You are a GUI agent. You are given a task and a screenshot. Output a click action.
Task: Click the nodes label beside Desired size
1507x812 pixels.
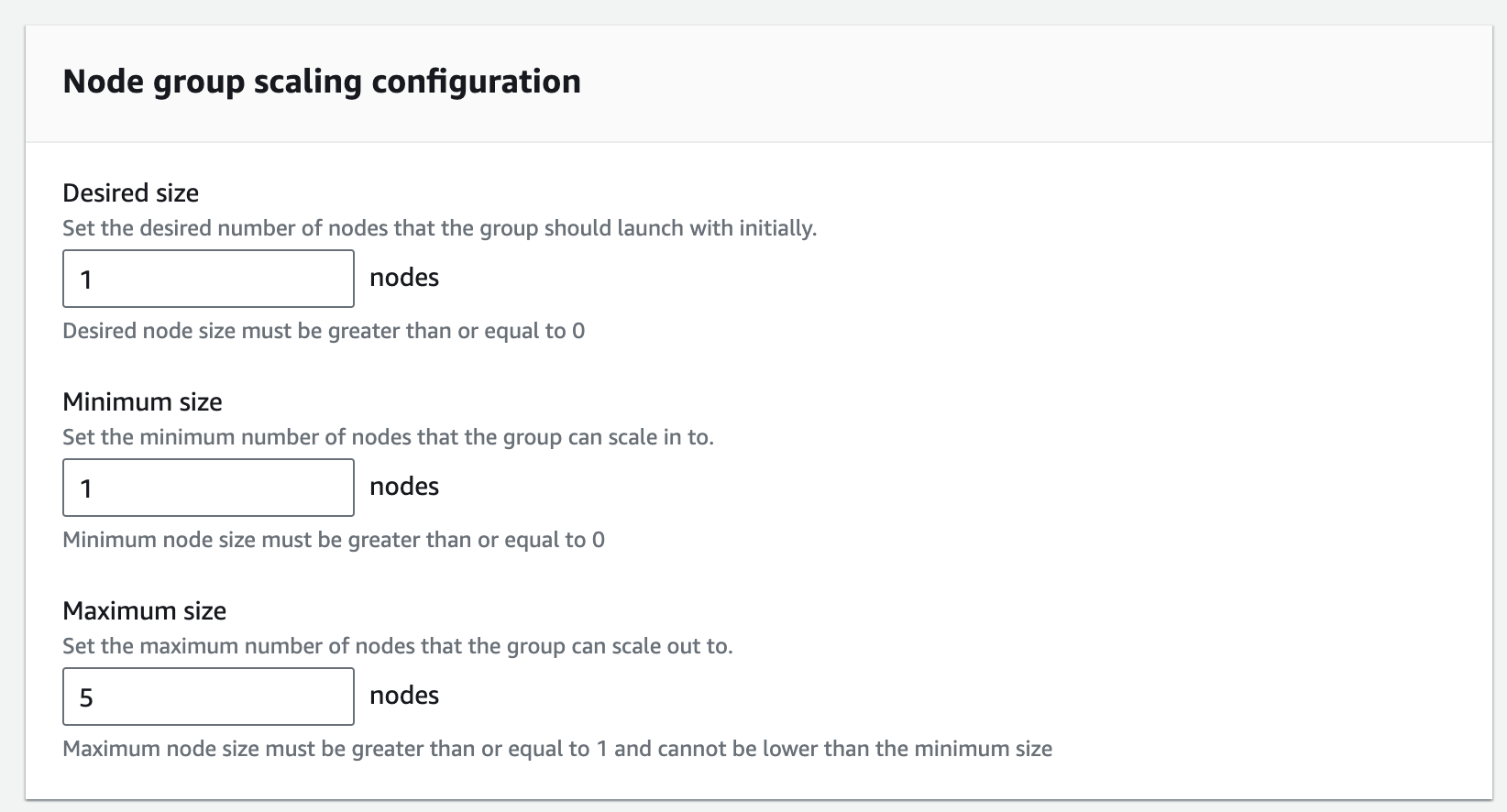[x=403, y=277]
